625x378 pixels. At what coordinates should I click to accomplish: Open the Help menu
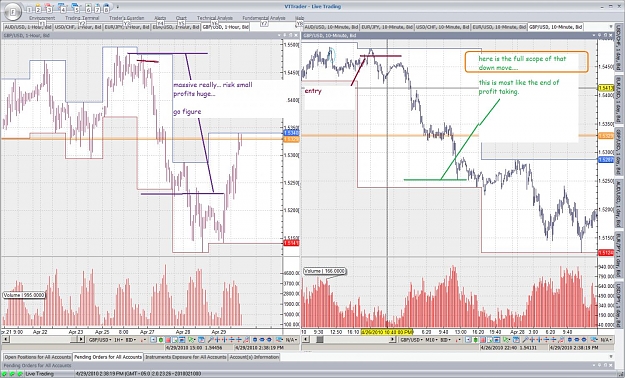coord(299,18)
